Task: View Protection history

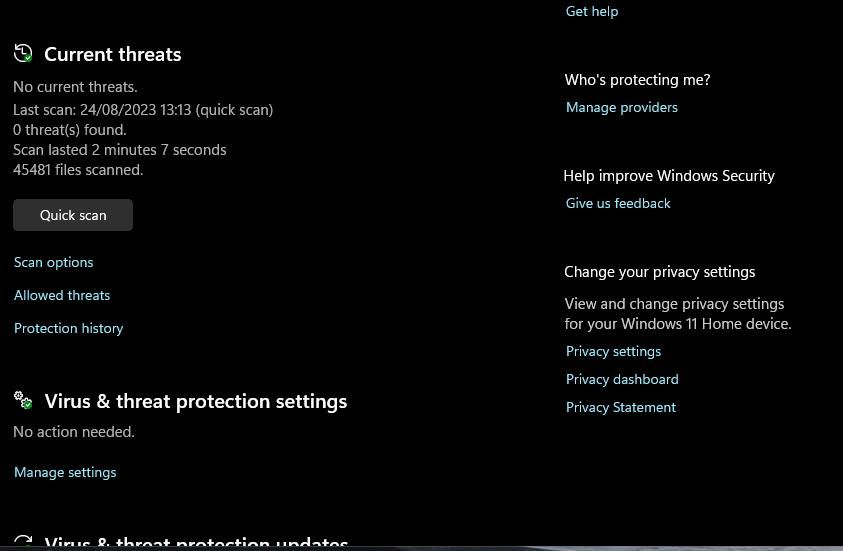Action: pos(69,328)
